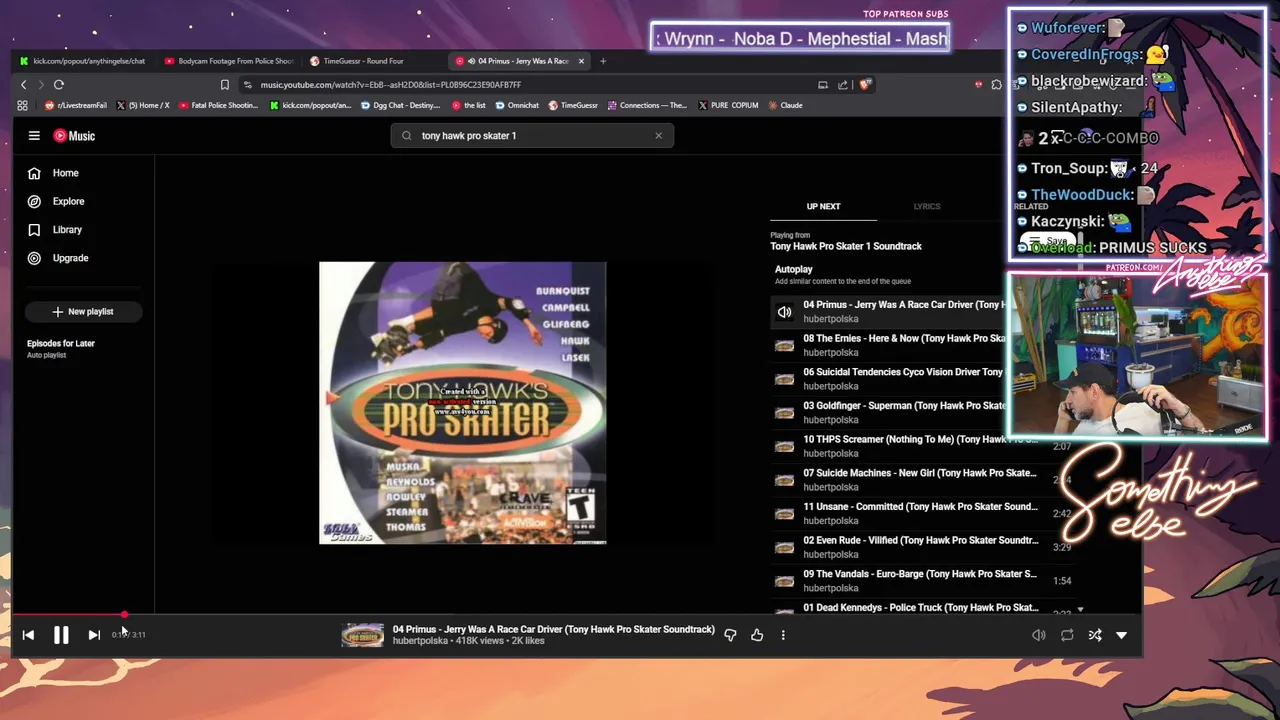Switch to the UP NEXT tab
Viewport: 1280px width, 720px height.
tap(823, 206)
